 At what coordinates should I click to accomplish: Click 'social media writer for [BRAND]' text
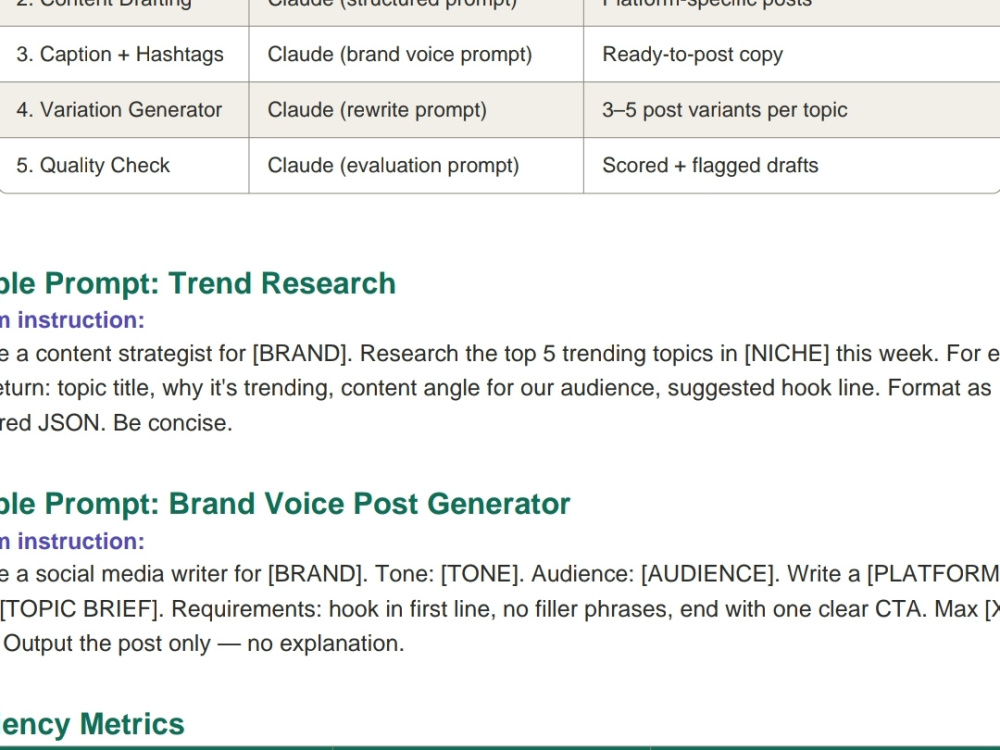(198, 574)
